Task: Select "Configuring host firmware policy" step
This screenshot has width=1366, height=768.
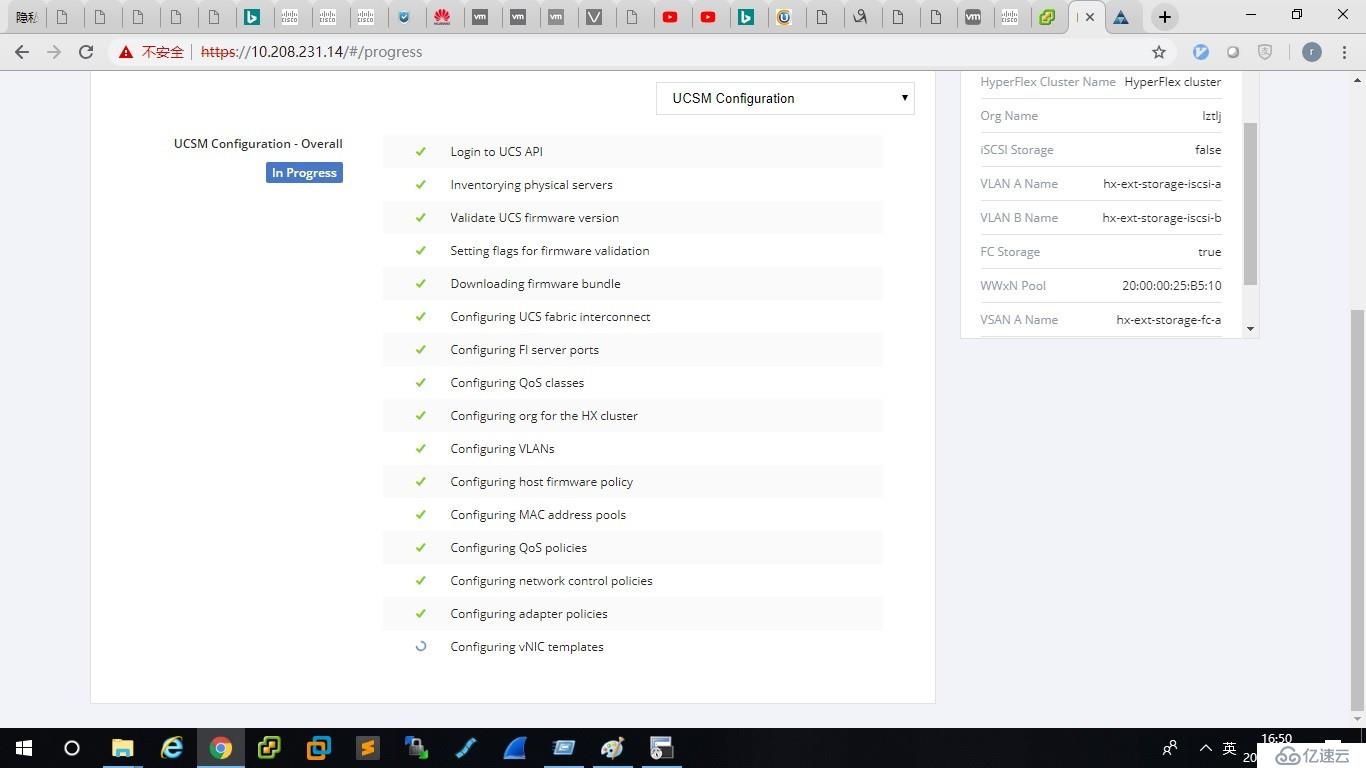Action: (541, 482)
